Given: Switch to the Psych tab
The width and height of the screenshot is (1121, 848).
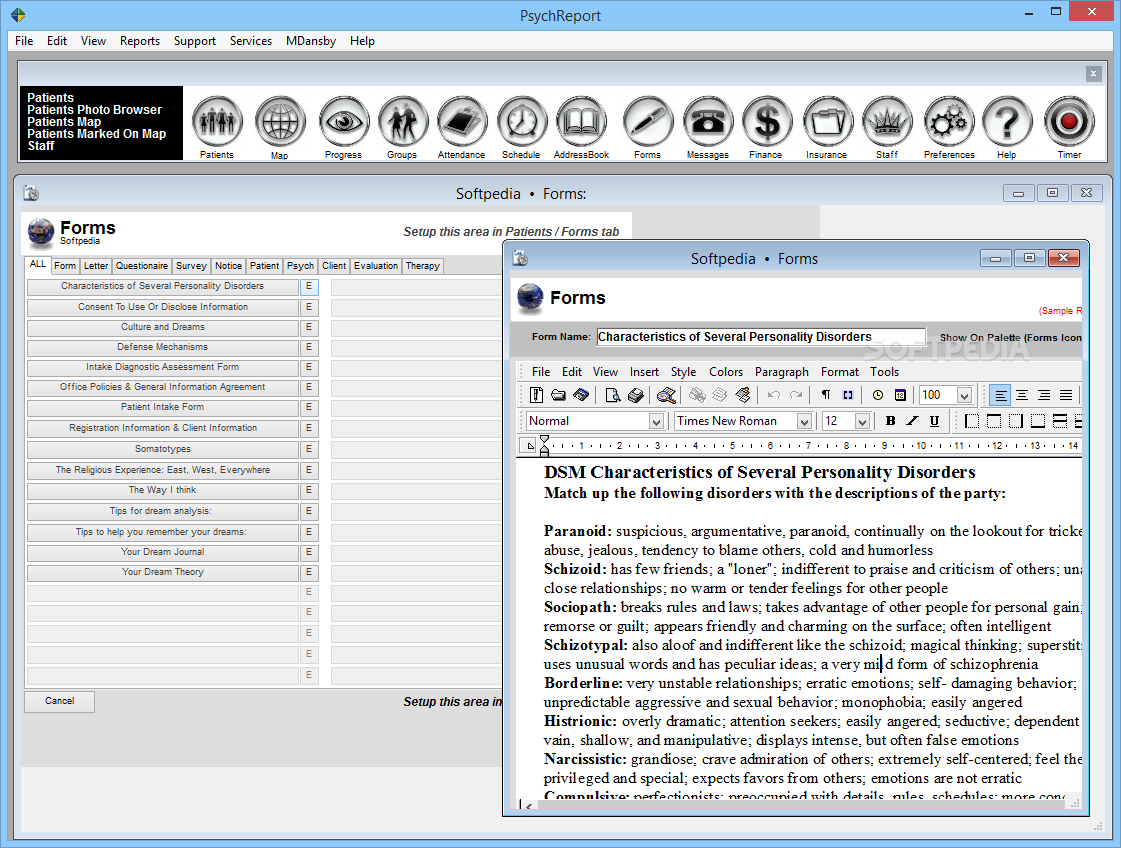Looking at the screenshot, I should [x=300, y=266].
